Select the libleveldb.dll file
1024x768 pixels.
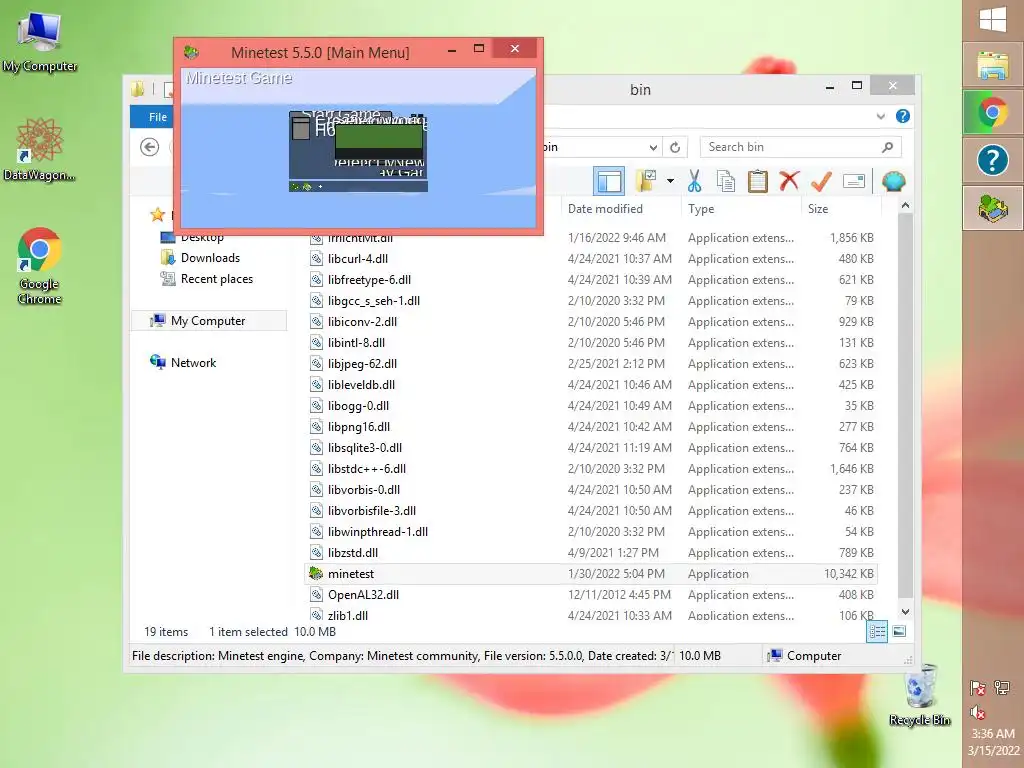(x=361, y=385)
